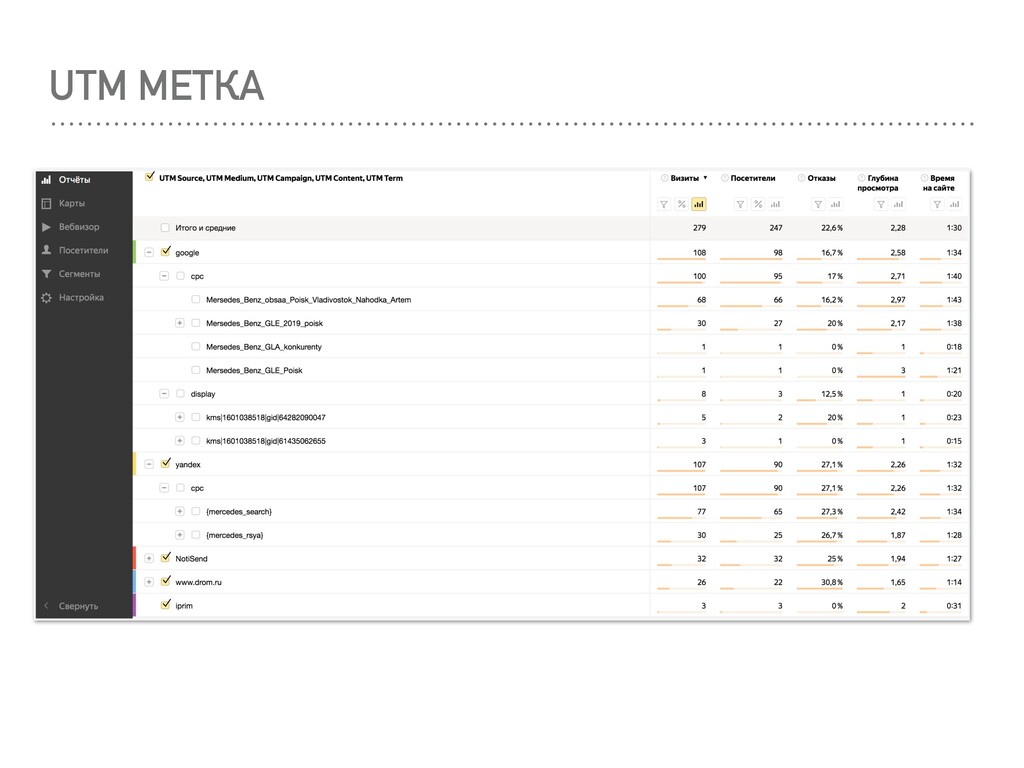Image resolution: width=1024 pixels, height=768 pixels.
Task: Toggle percent view icon under Посетители column
Action: point(758,204)
